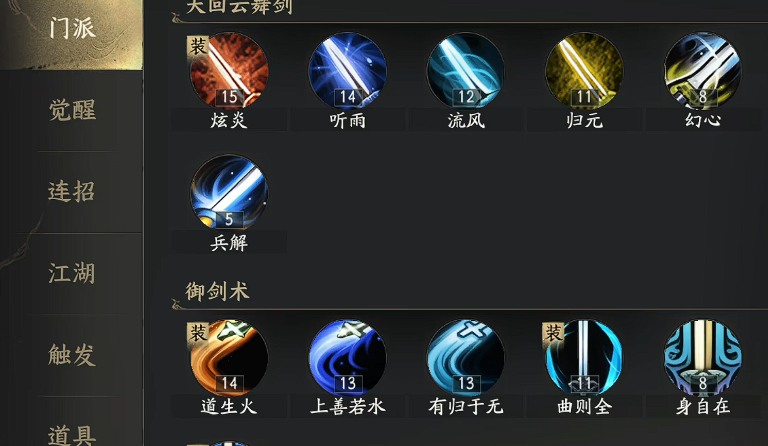
Task: Open the 门派 sidebar tab
Action: 72,28
